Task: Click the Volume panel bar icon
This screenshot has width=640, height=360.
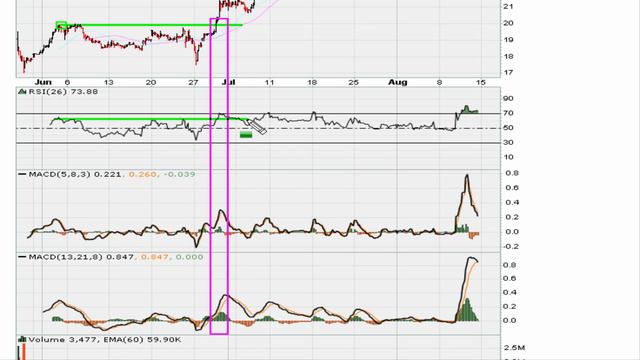Action: (x=22, y=340)
